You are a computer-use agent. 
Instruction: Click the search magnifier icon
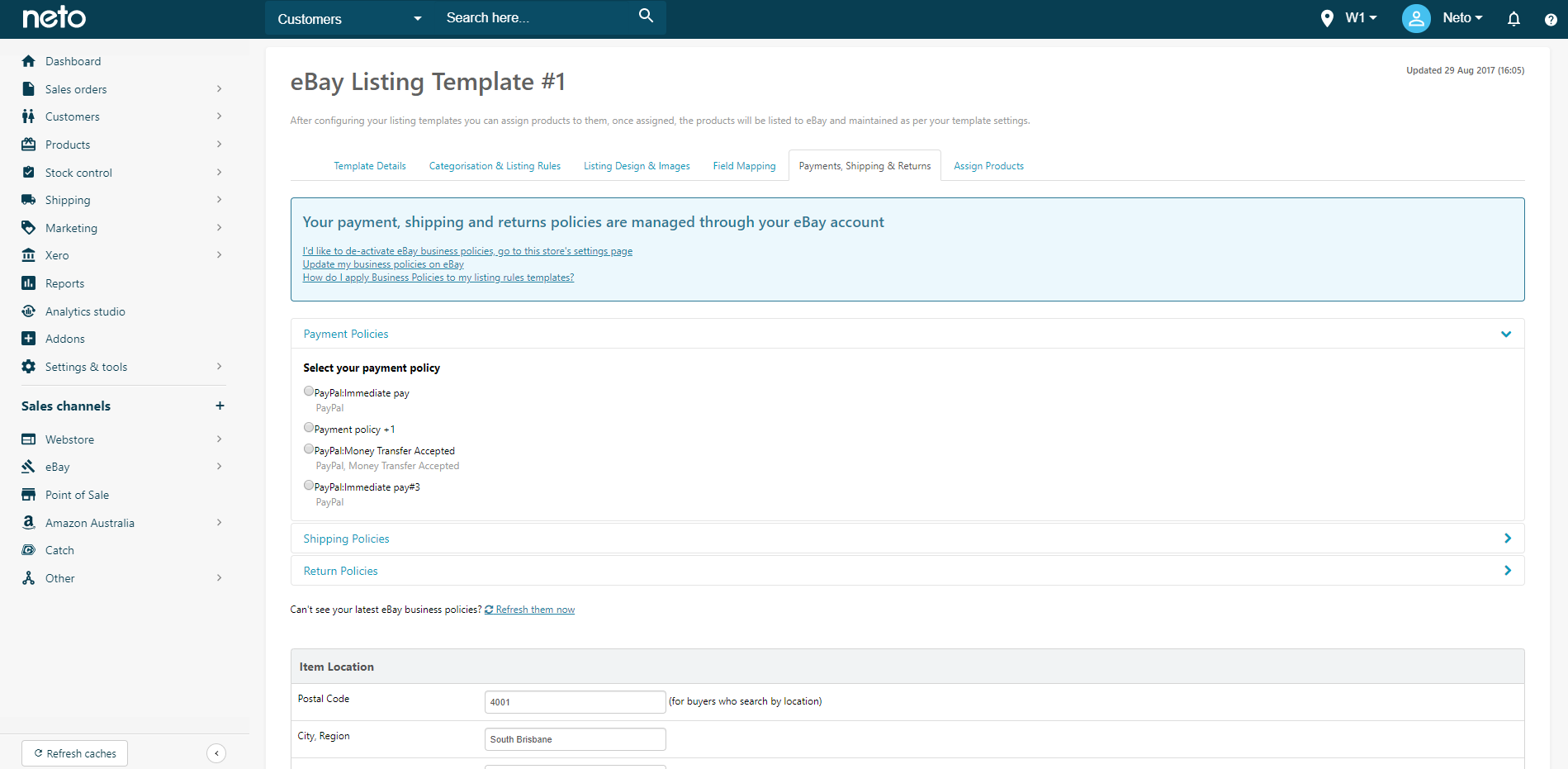(x=646, y=16)
